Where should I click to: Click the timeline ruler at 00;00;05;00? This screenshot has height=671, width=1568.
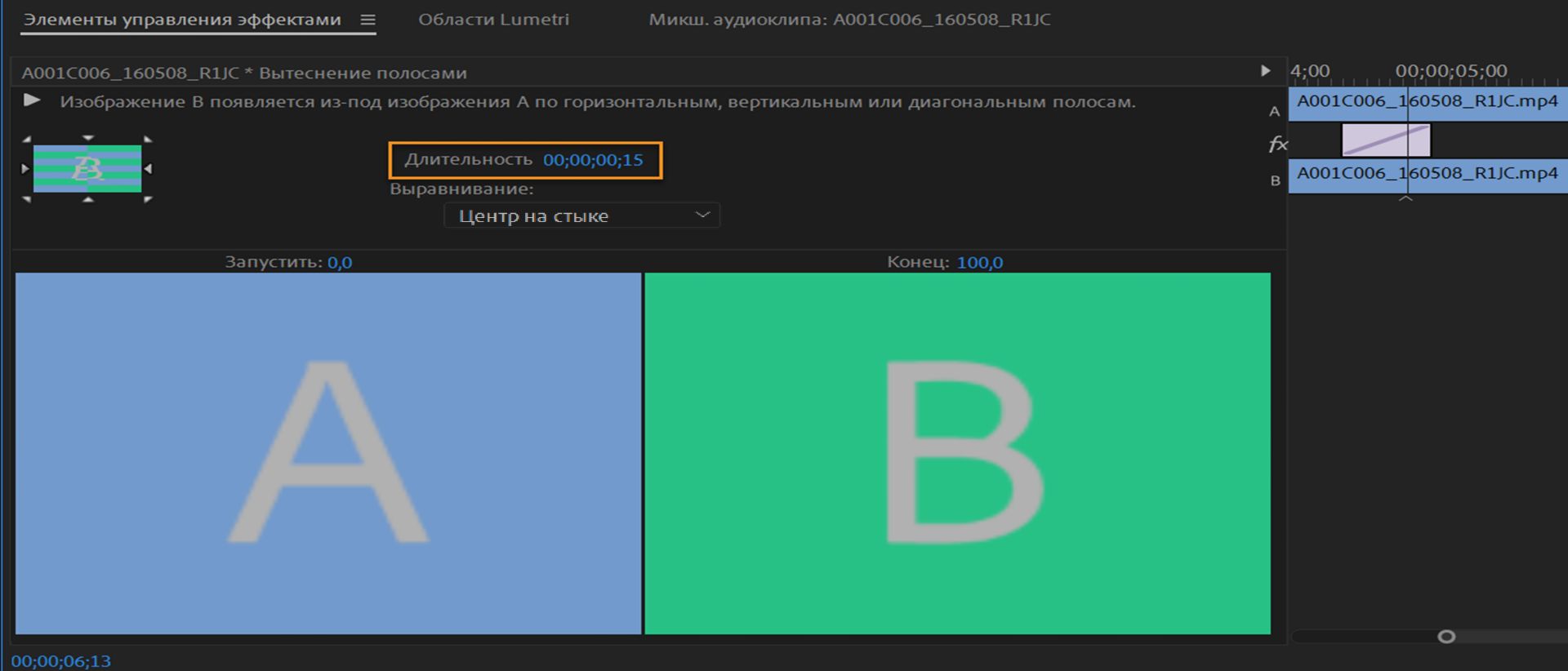[1451, 71]
